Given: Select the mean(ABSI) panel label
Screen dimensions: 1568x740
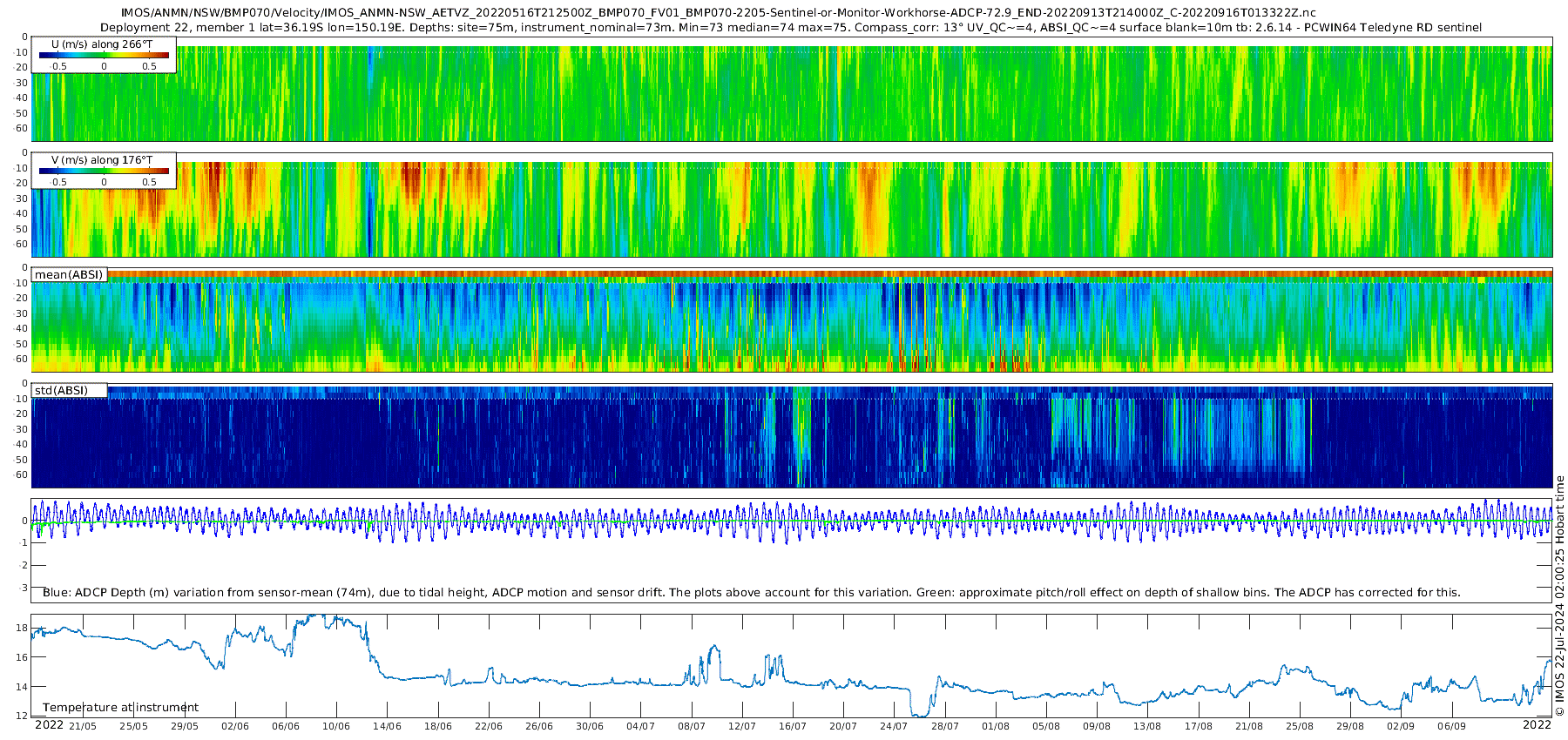Looking at the screenshot, I should [69, 275].
